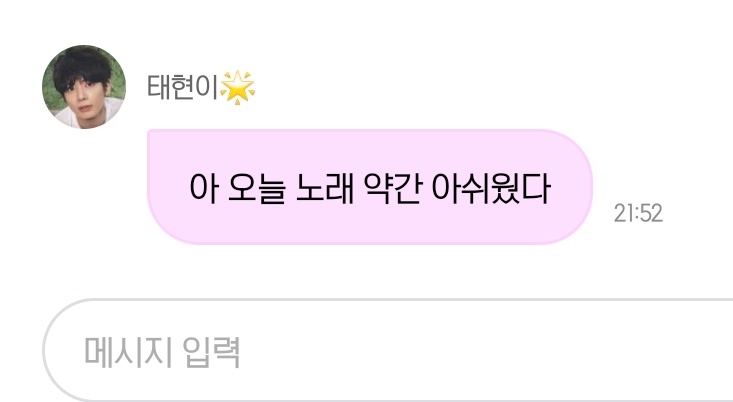The width and height of the screenshot is (733, 402).
Task: Focus the 메시지 입력 text field
Action: point(388,350)
